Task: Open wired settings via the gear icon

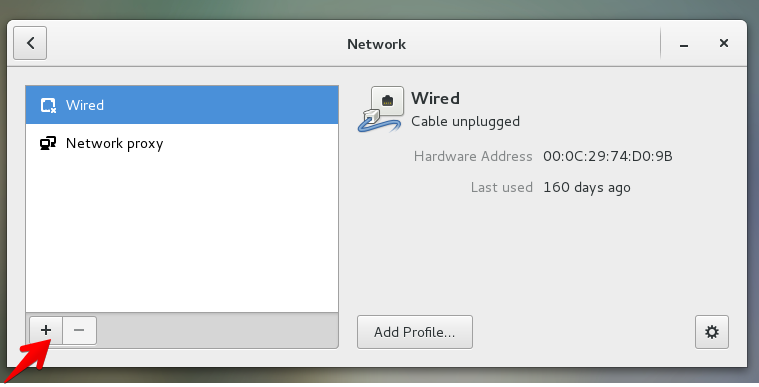Action: 712,332
